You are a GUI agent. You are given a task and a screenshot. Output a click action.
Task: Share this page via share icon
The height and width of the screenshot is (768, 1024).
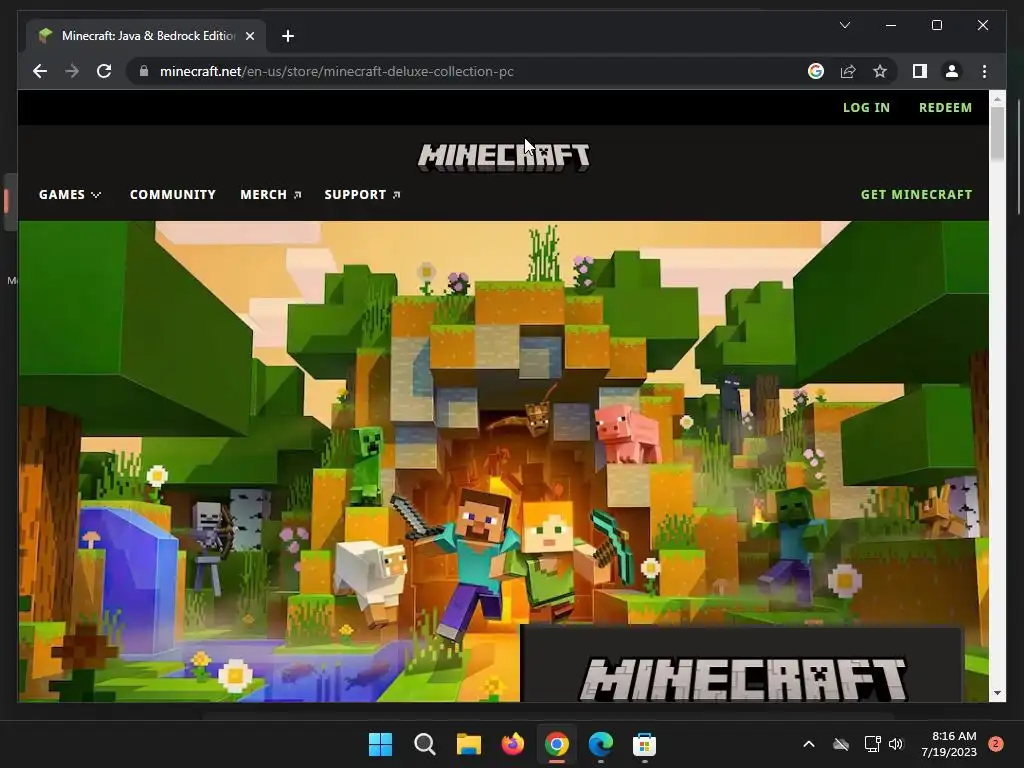point(848,71)
